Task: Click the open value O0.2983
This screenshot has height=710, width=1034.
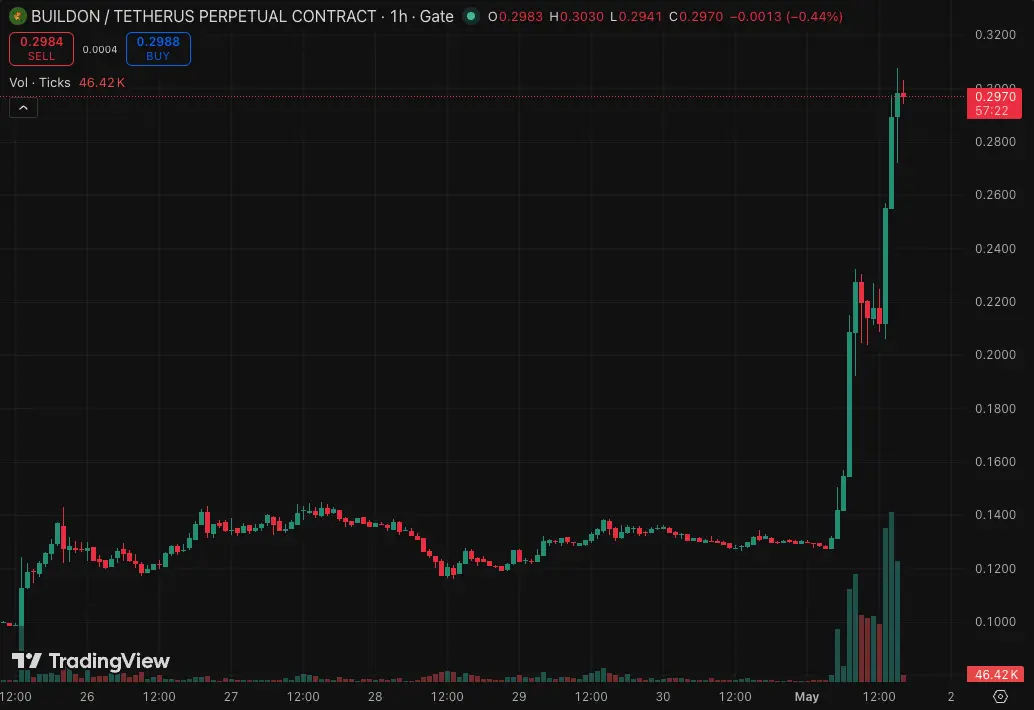Action: coord(515,16)
